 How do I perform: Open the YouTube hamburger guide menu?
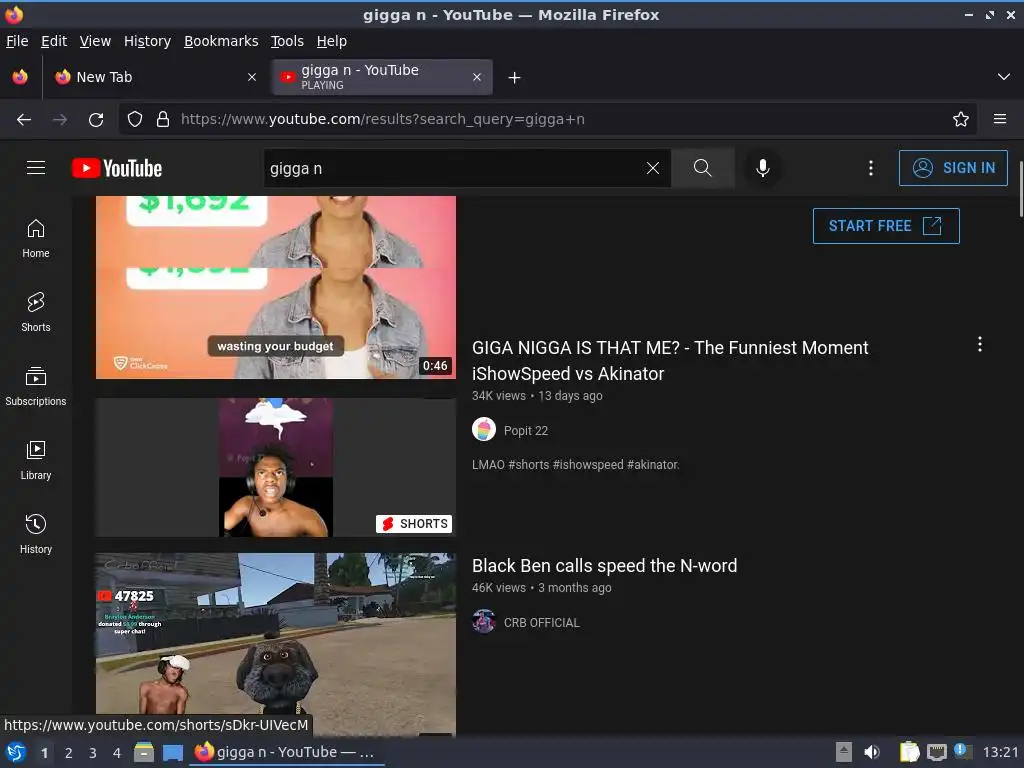pyautogui.click(x=36, y=168)
